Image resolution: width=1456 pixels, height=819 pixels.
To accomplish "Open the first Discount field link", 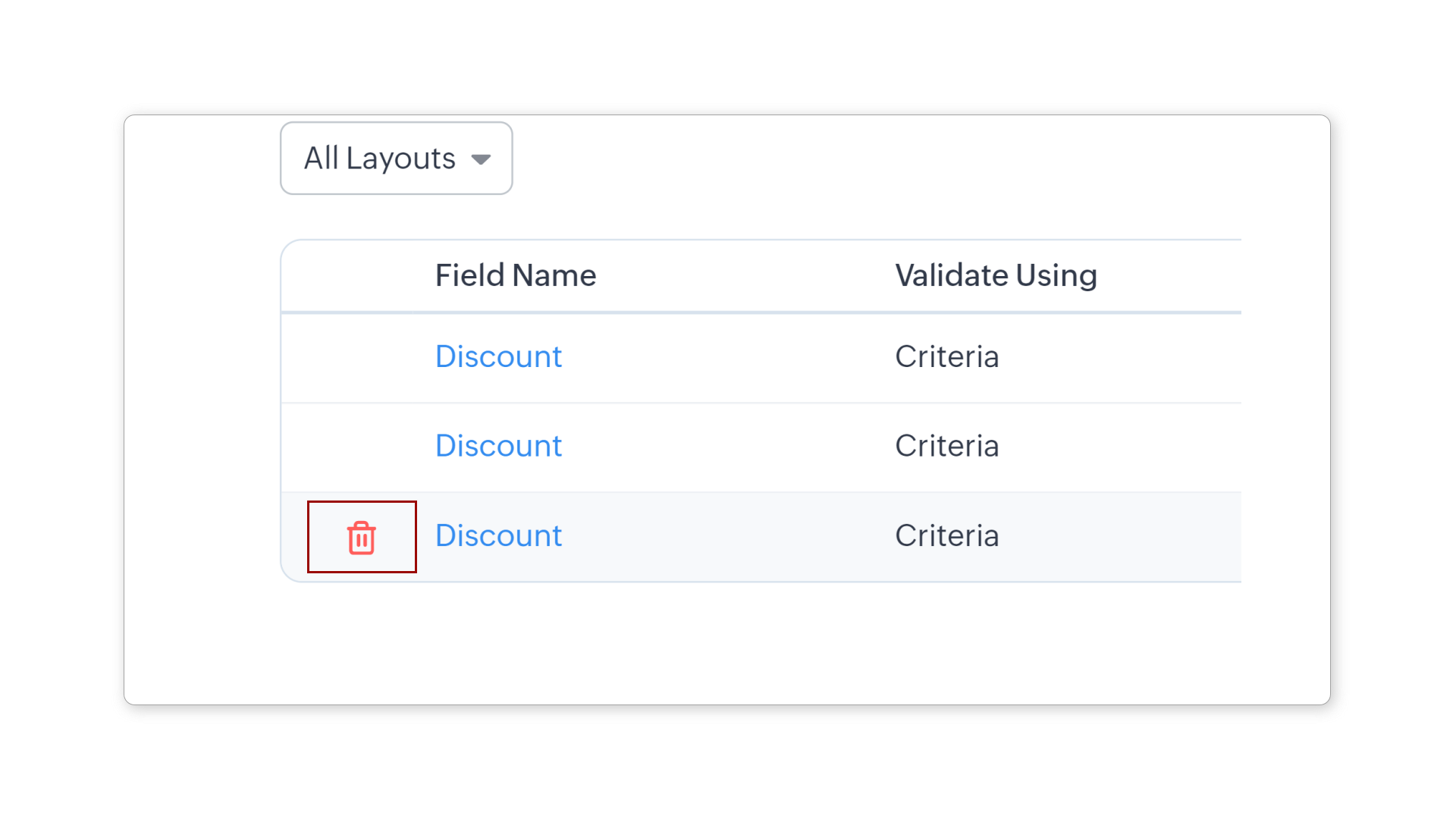I will click(x=498, y=356).
